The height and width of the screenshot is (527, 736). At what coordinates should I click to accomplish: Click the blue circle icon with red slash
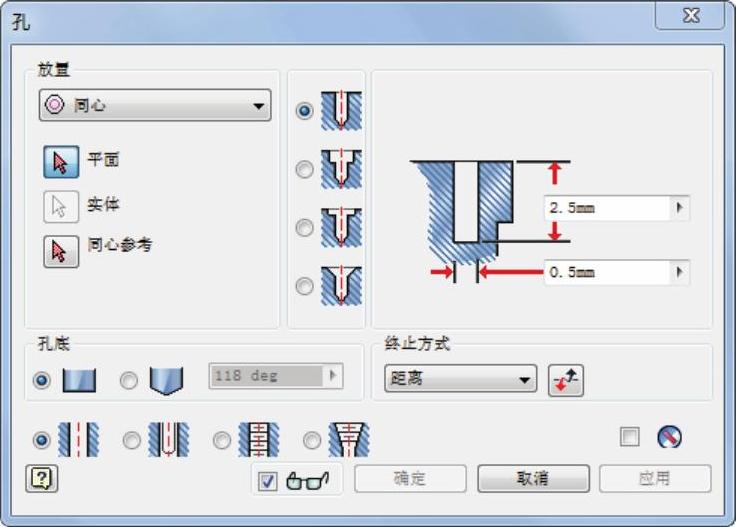click(669, 437)
